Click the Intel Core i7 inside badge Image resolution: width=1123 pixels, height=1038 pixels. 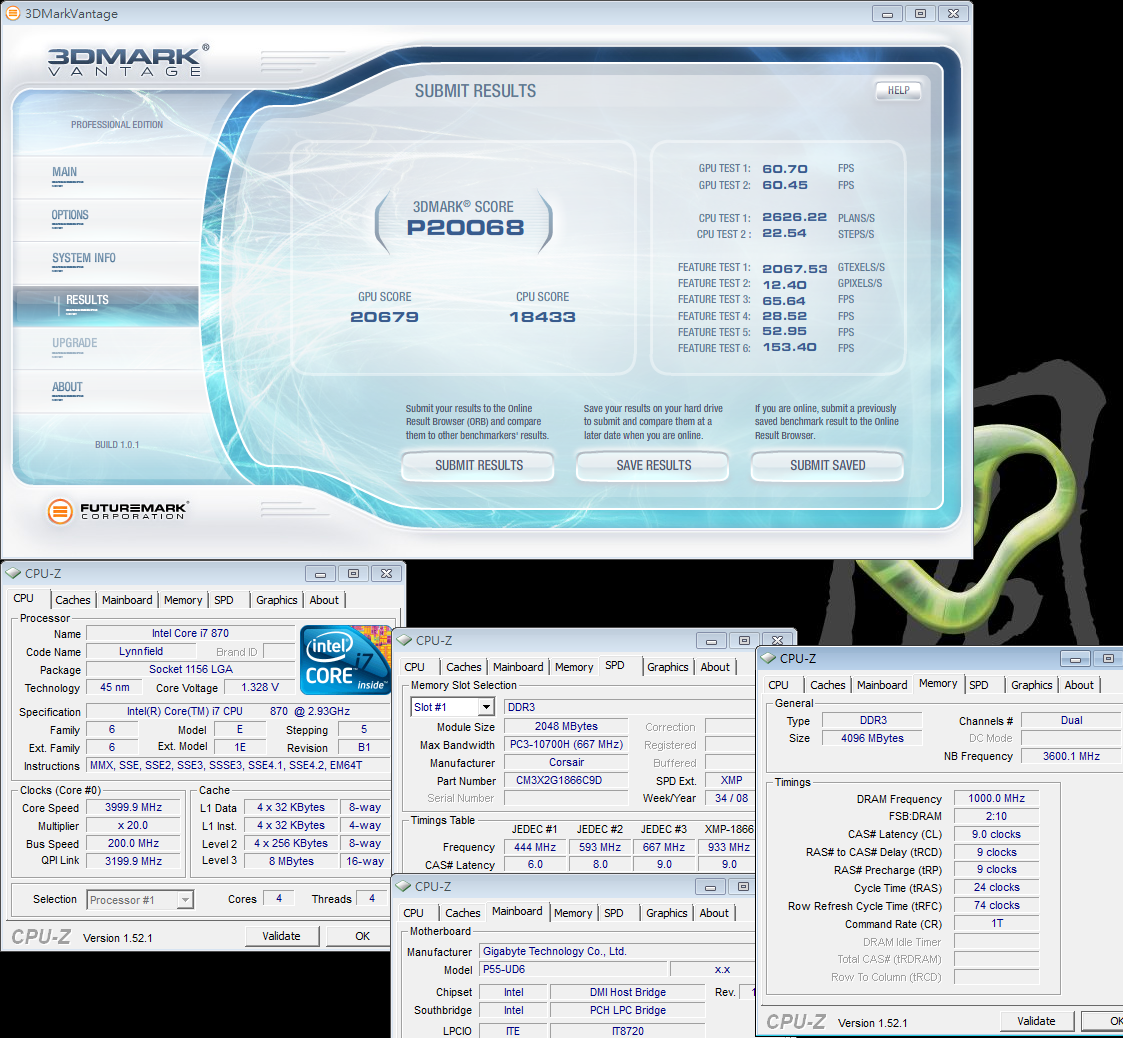[x=346, y=660]
